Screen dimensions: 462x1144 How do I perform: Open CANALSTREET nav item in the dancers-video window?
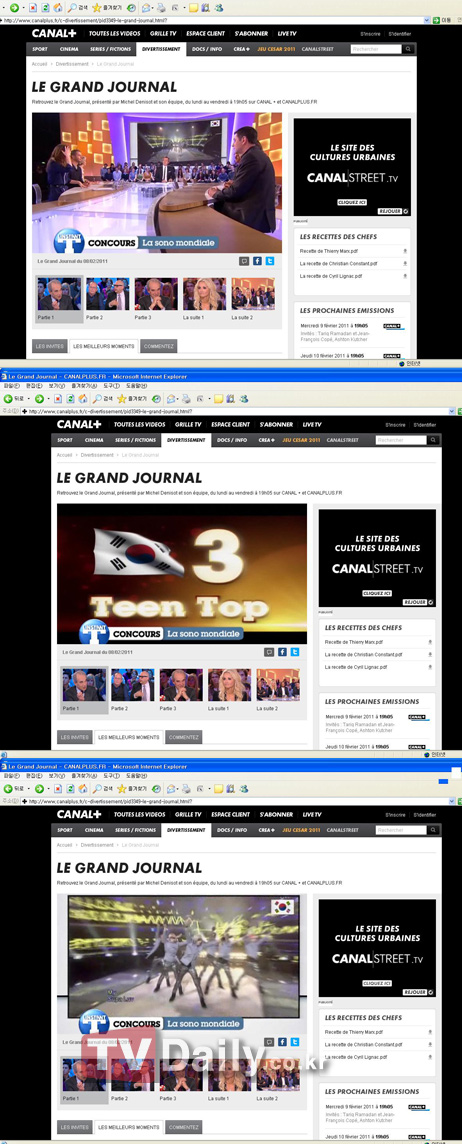(343, 830)
